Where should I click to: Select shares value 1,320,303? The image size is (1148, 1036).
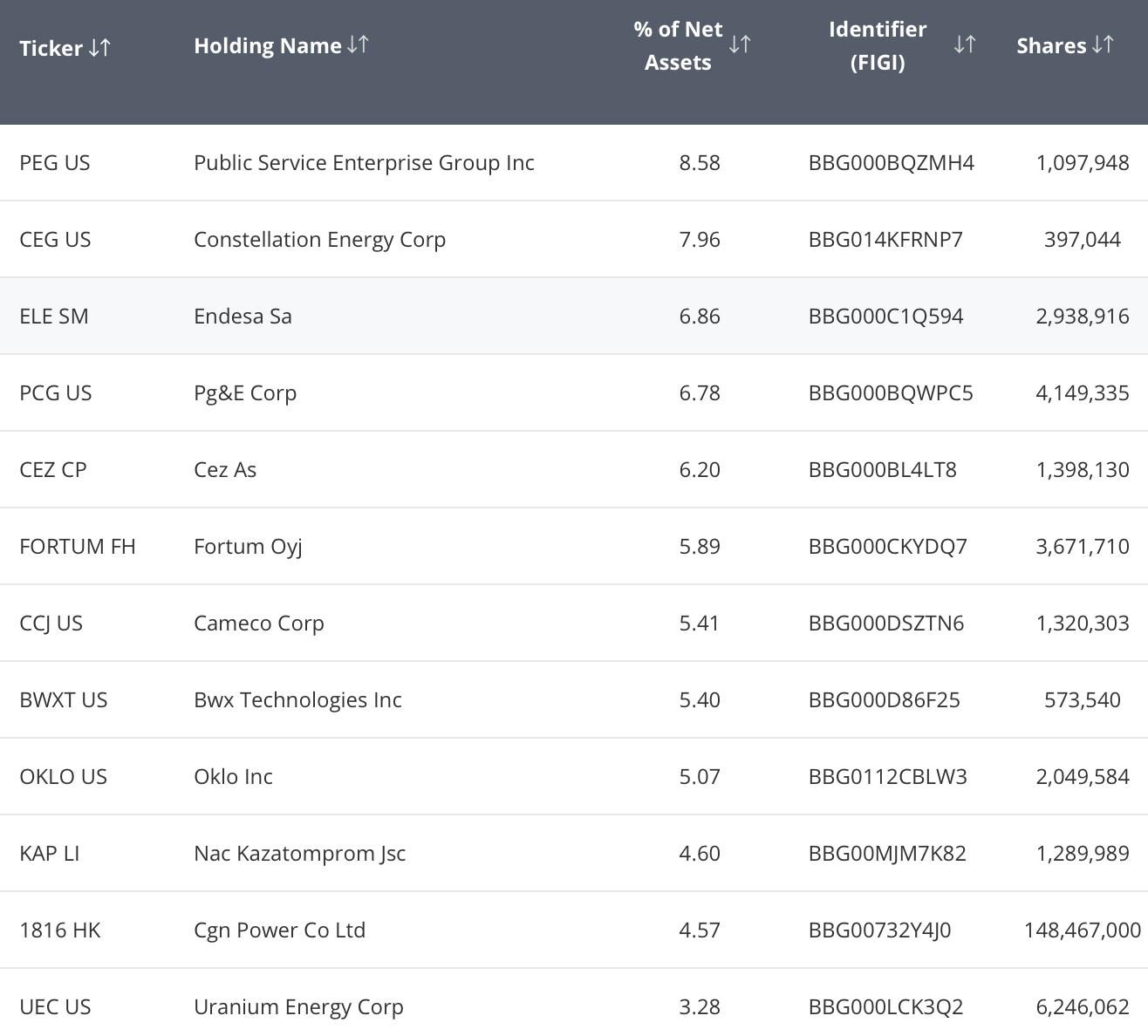(1083, 624)
